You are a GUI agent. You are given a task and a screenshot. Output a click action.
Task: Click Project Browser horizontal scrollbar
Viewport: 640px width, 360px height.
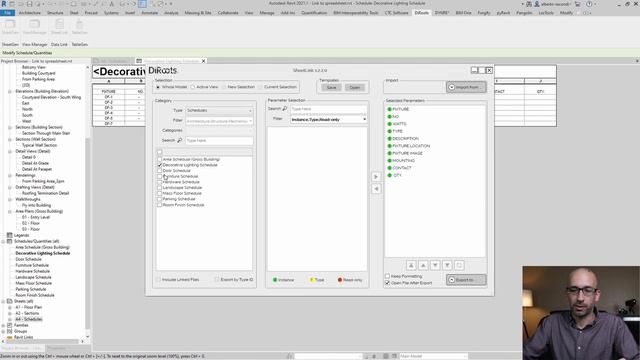tap(42, 341)
